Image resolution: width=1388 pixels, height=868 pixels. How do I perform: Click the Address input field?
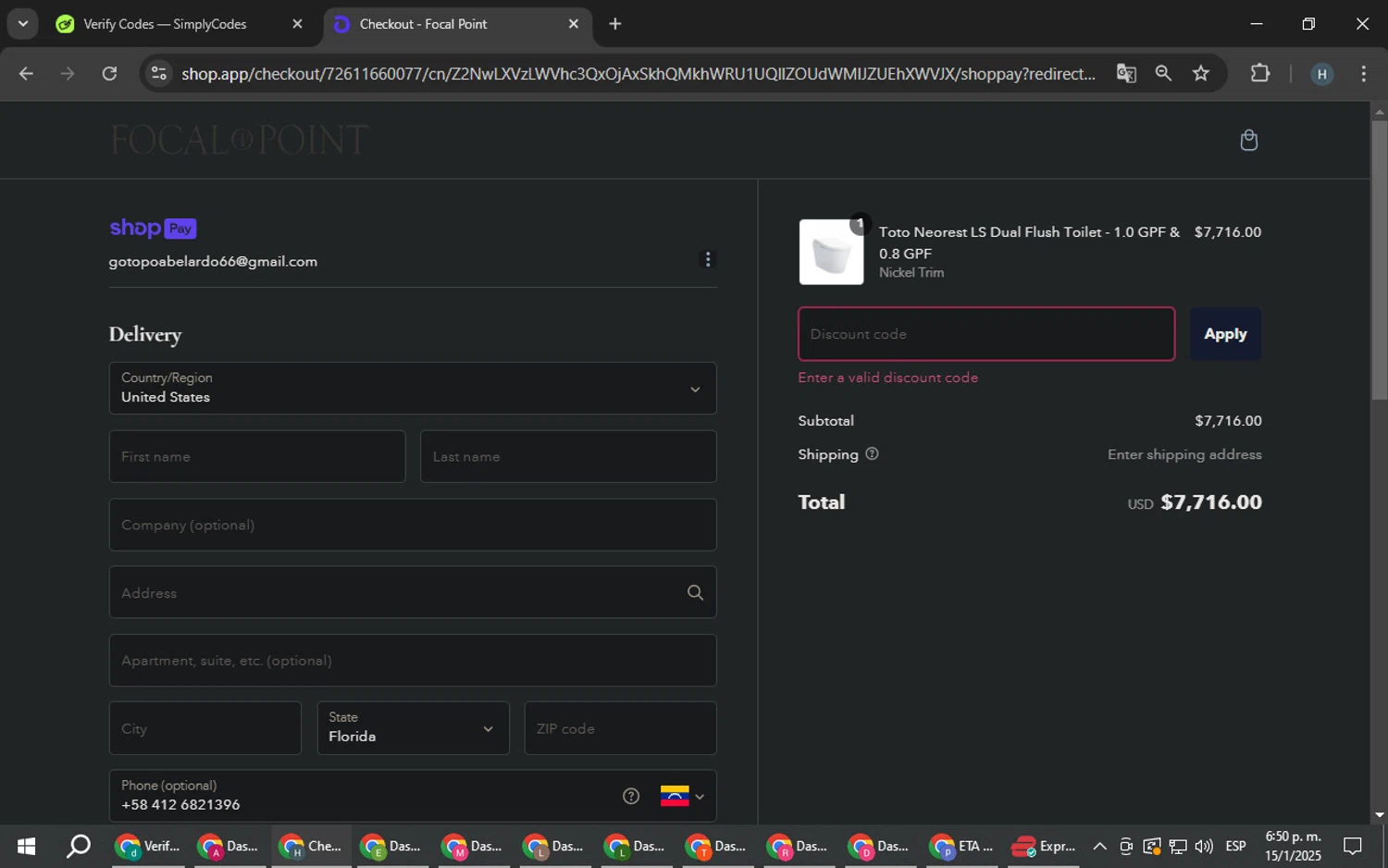point(413,592)
